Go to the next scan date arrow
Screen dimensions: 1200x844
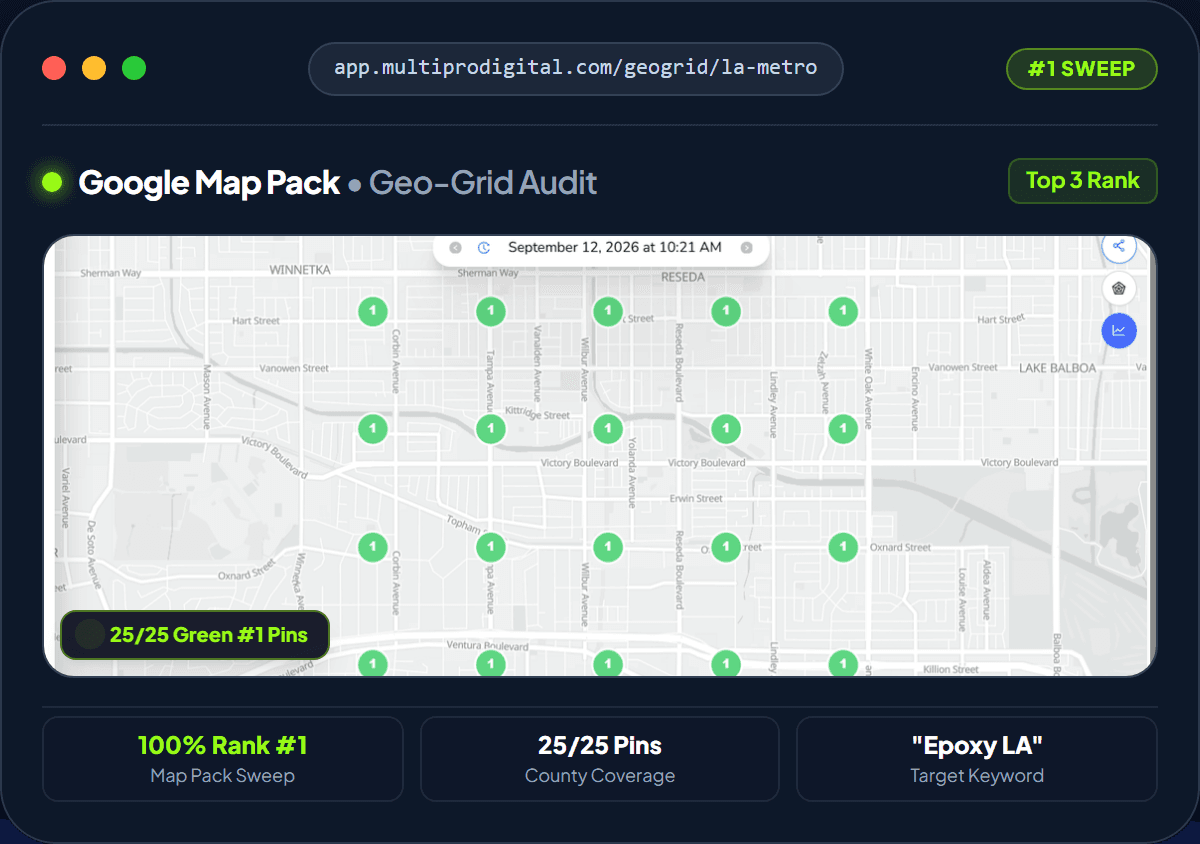pyautogui.click(x=746, y=247)
